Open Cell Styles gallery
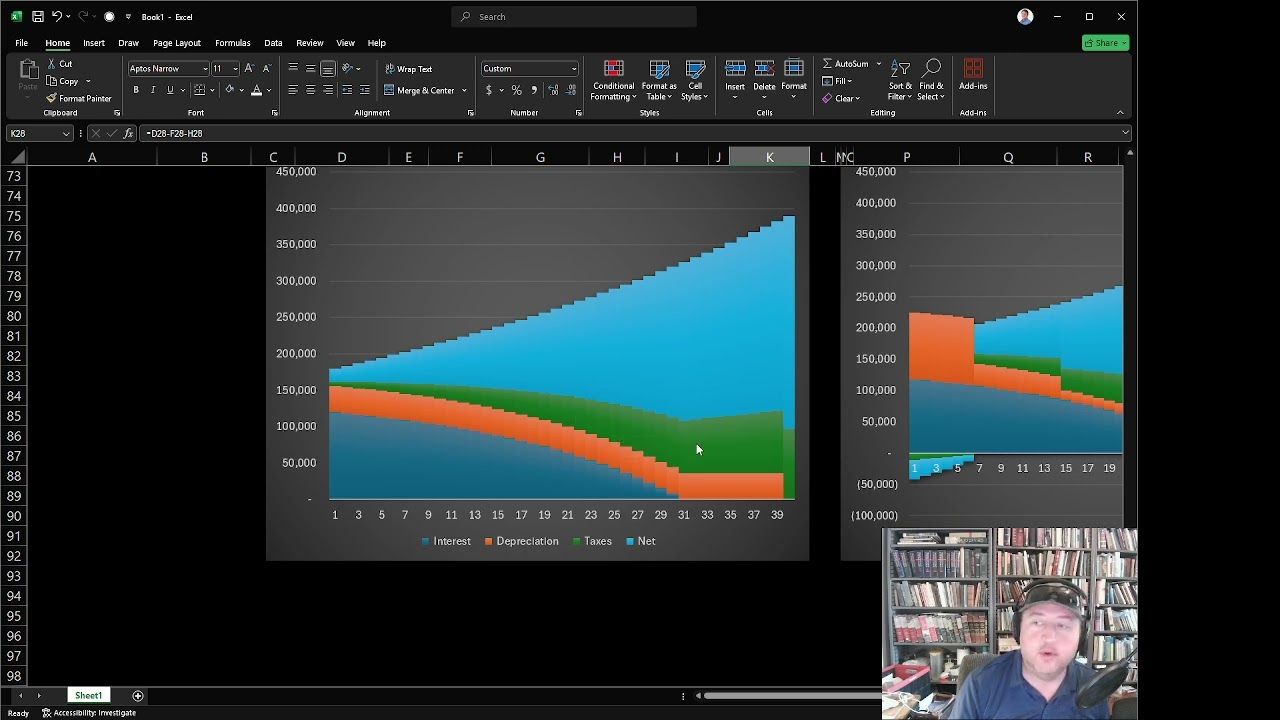 coord(695,80)
